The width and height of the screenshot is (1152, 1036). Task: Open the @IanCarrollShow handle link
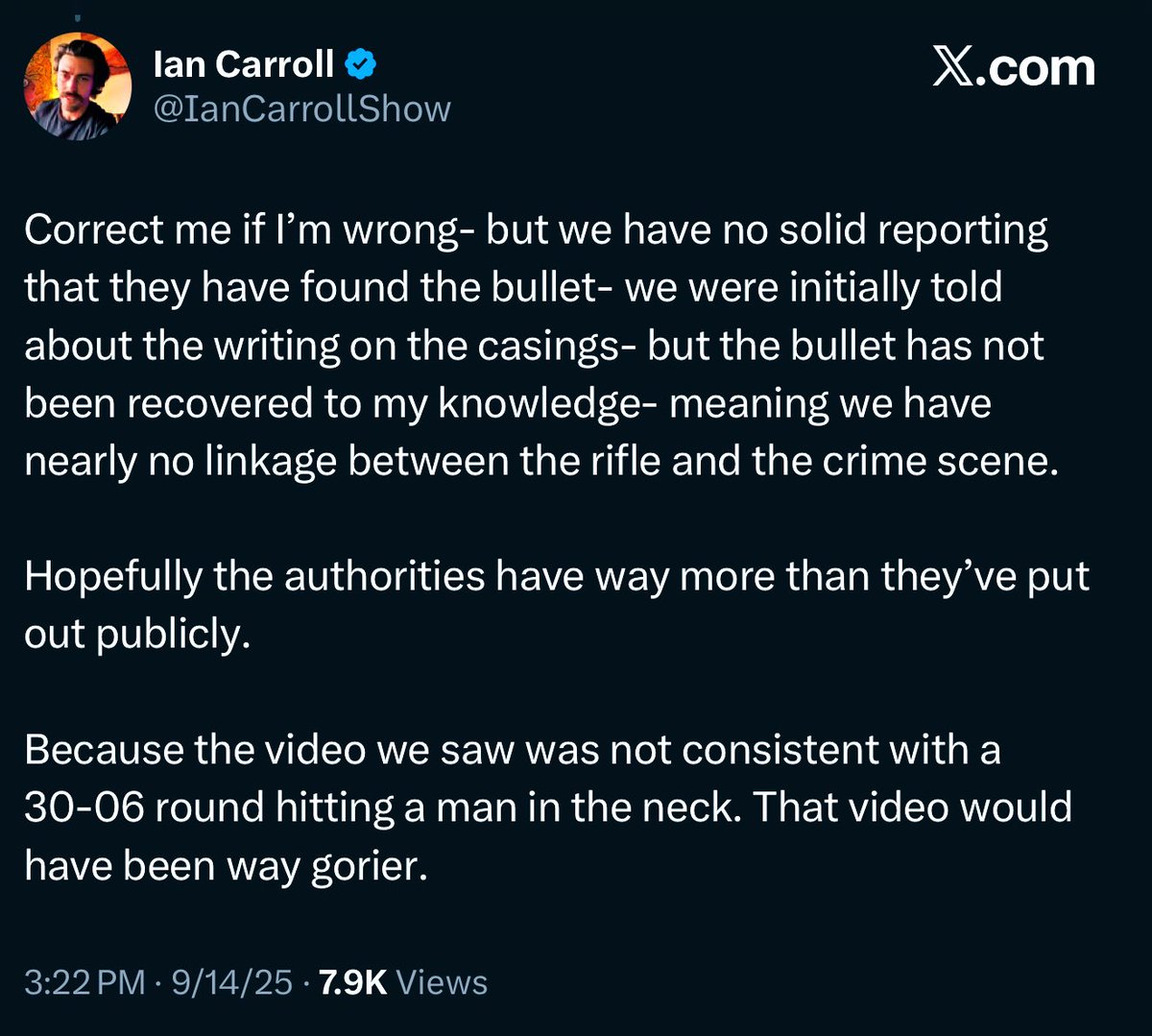click(301, 108)
